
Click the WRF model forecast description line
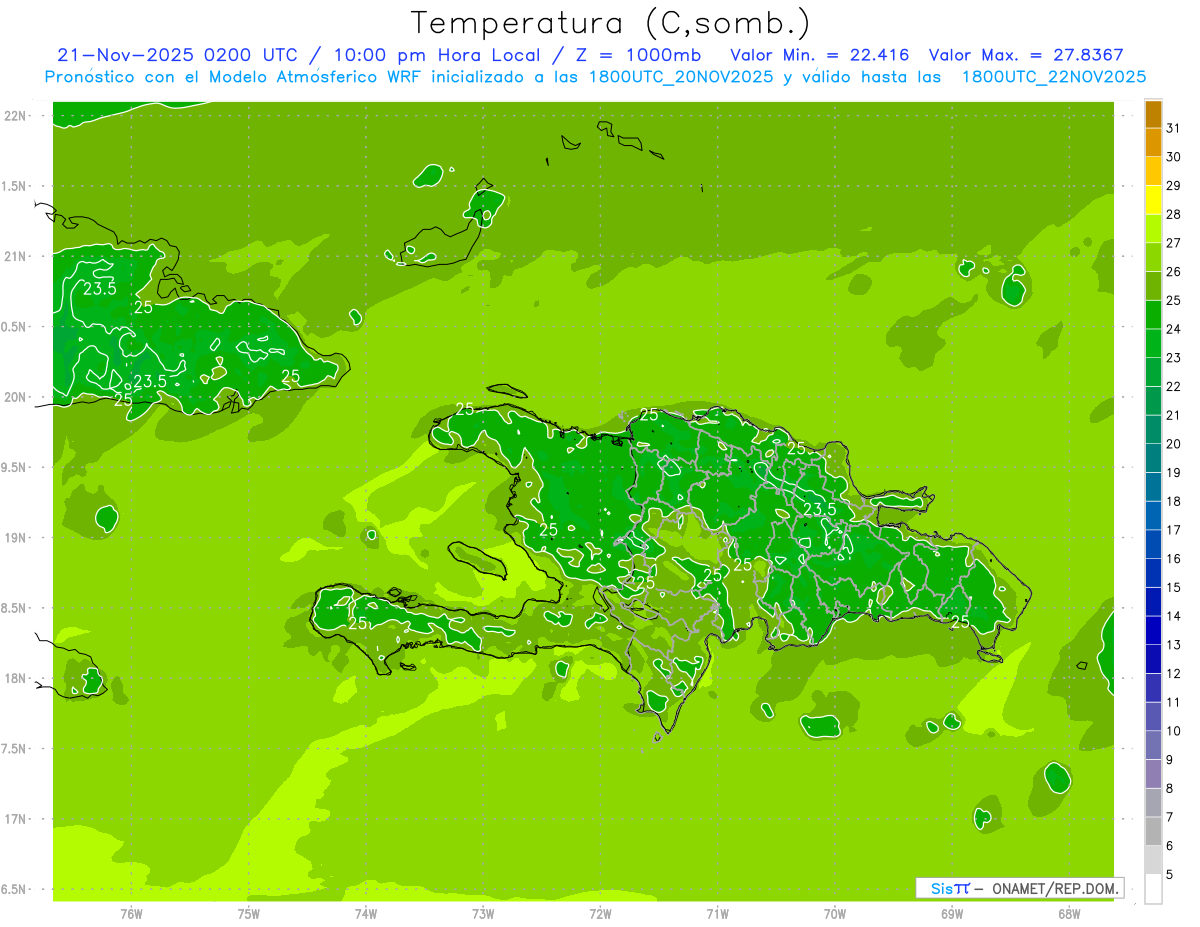point(595,77)
